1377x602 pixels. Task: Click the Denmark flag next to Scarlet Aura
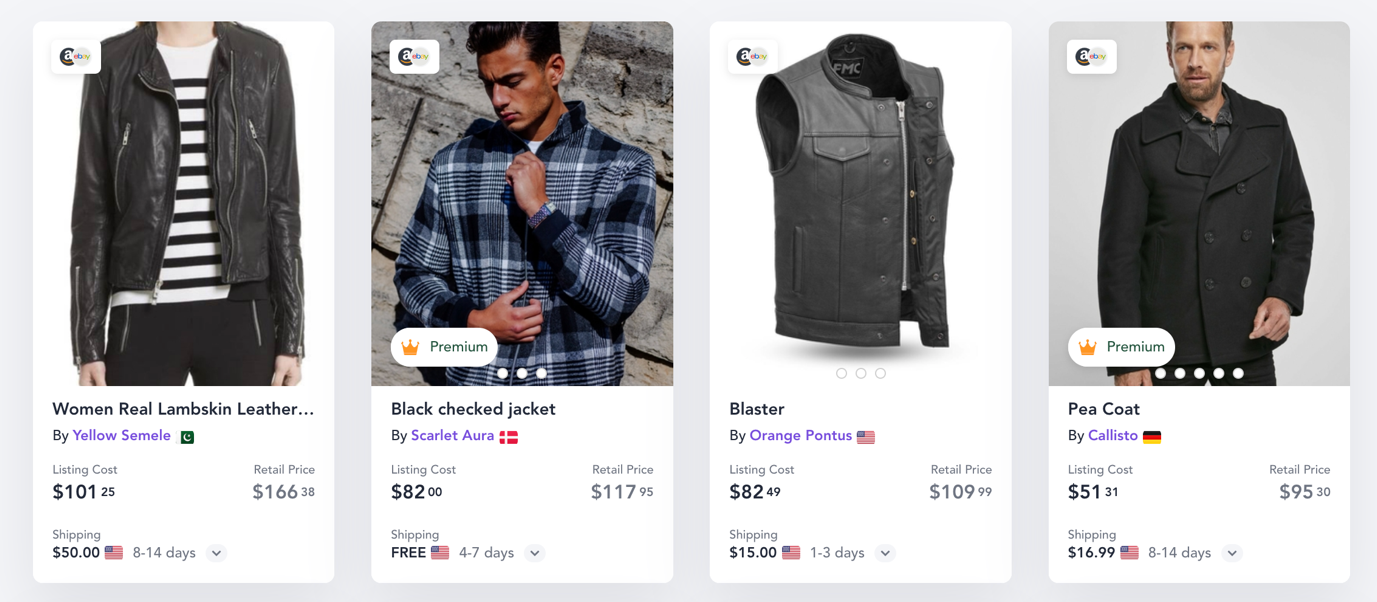[509, 436]
